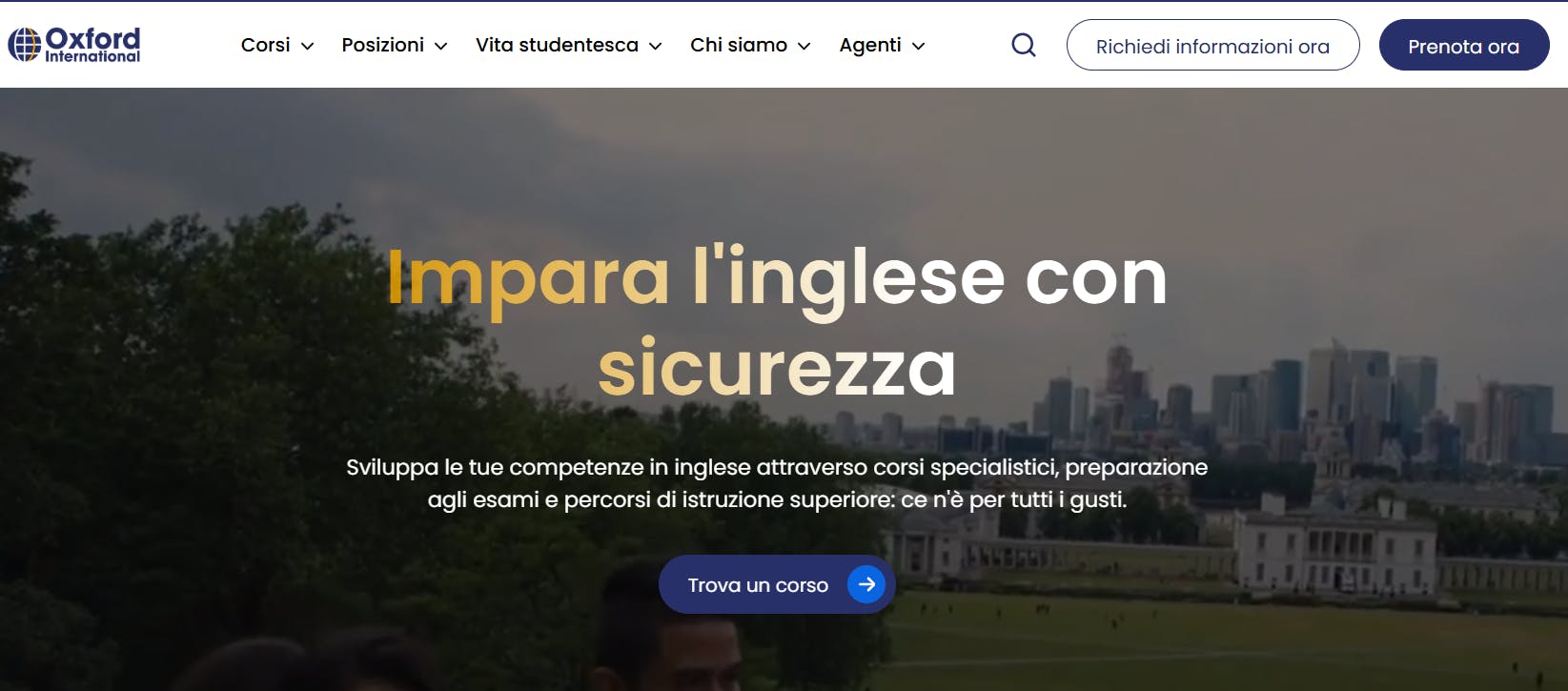Open the Corsi menu item
The width and height of the screenshot is (1568, 691).
click(x=266, y=45)
